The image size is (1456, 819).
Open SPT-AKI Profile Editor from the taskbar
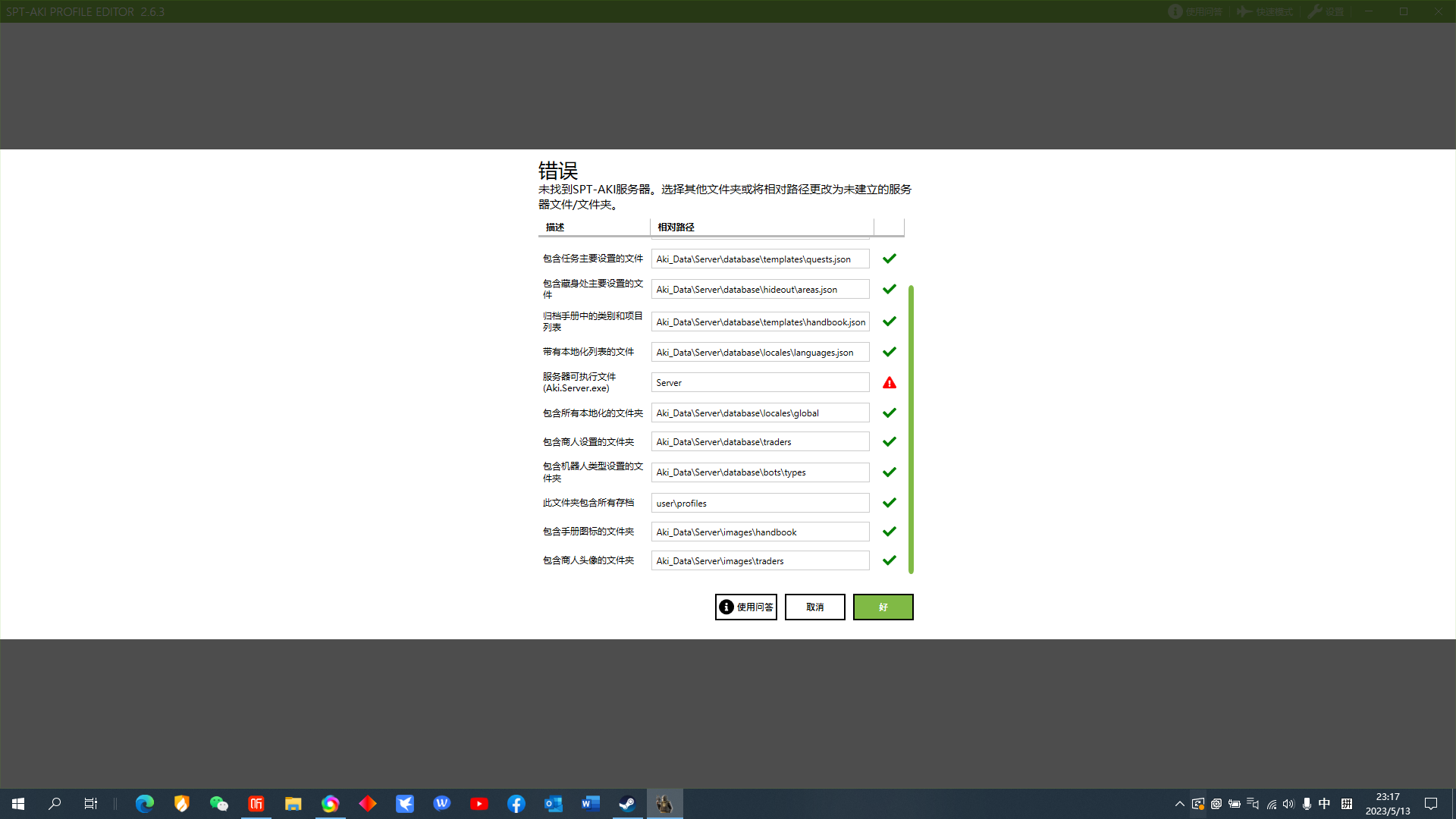664,803
